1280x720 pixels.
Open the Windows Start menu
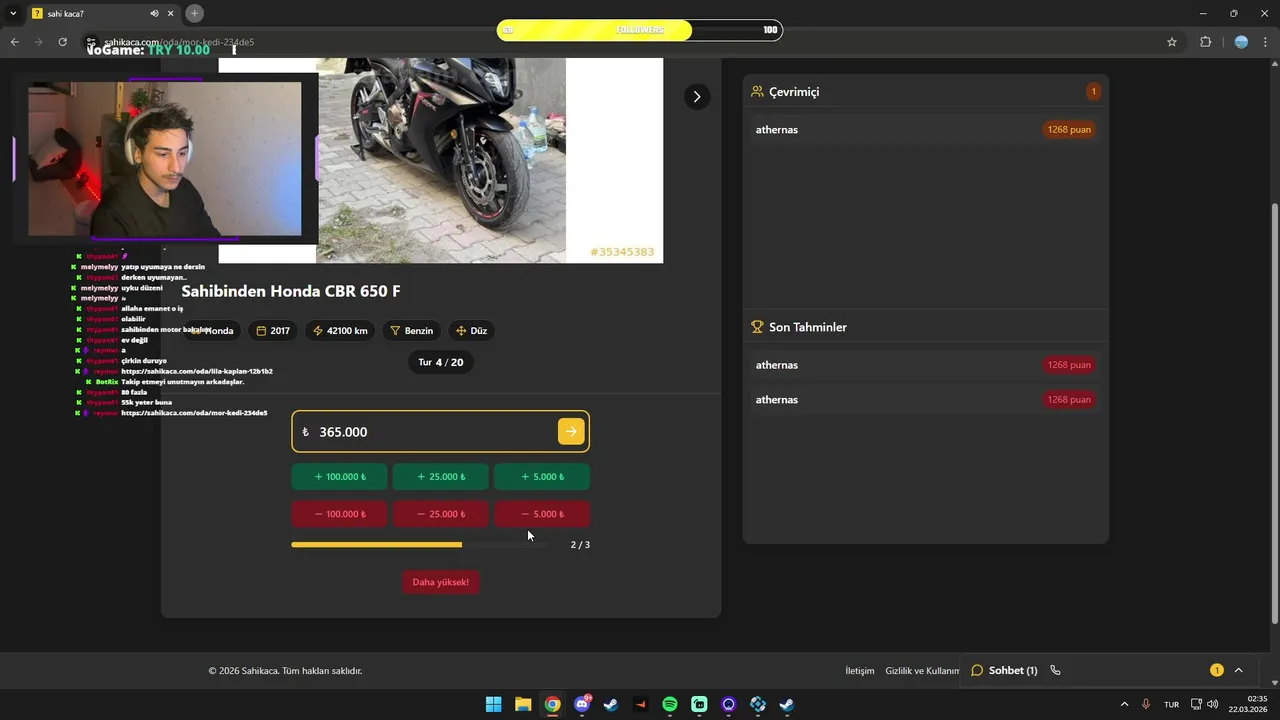click(x=494, y=704)
